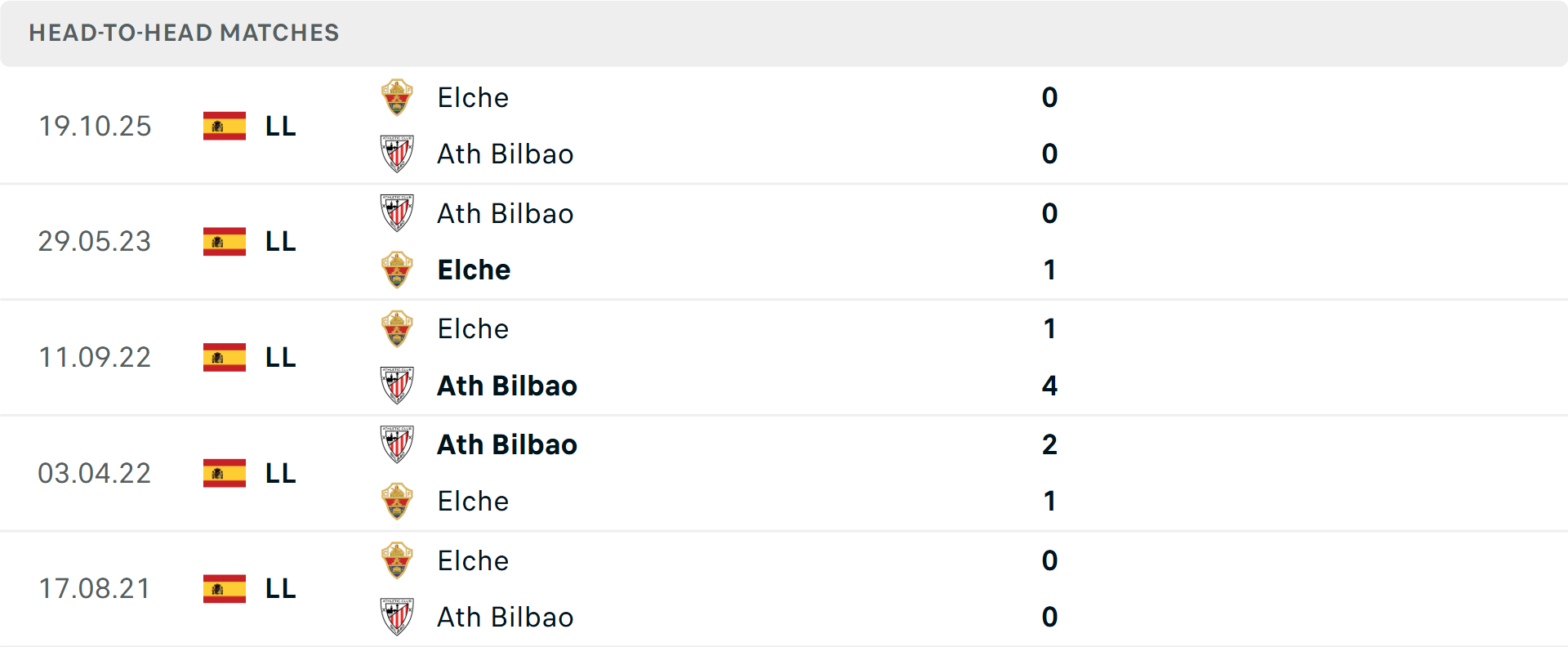Click the Elche crest in the 17.08.21 match
This screenshot has width=1568, height=647.
click(398, 561)
